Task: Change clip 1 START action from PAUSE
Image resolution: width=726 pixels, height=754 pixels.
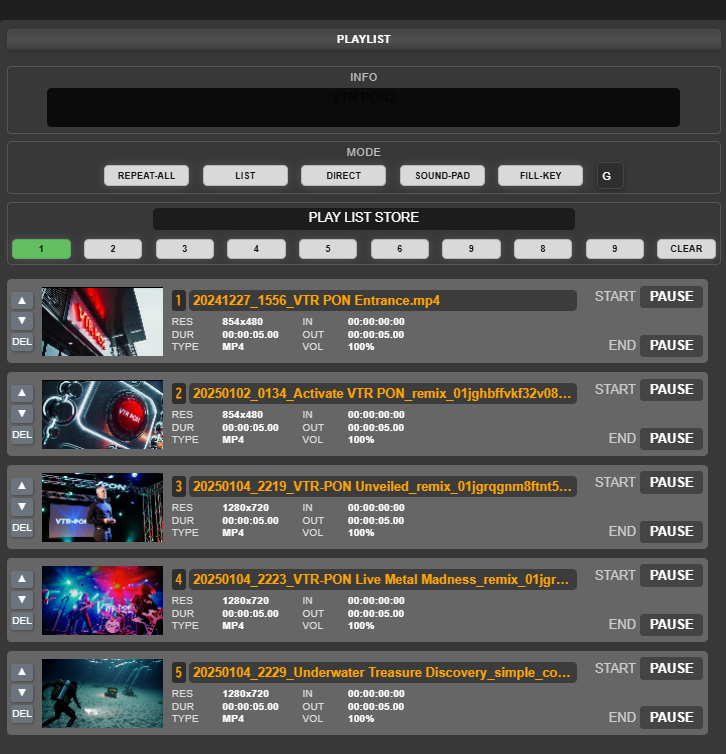Action: pyautogui.click(x=671, y=296)
